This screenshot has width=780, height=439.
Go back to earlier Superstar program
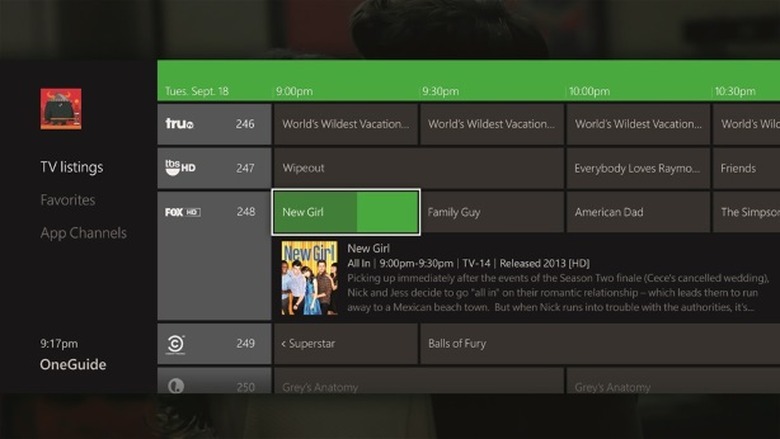click(345, 344)
